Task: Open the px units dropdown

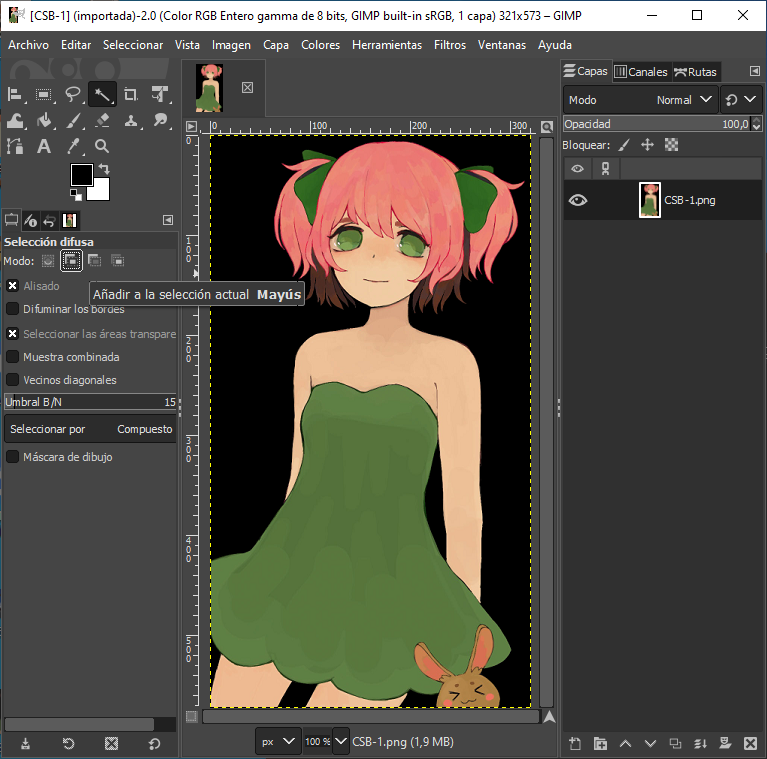Action: coord(277,741)
